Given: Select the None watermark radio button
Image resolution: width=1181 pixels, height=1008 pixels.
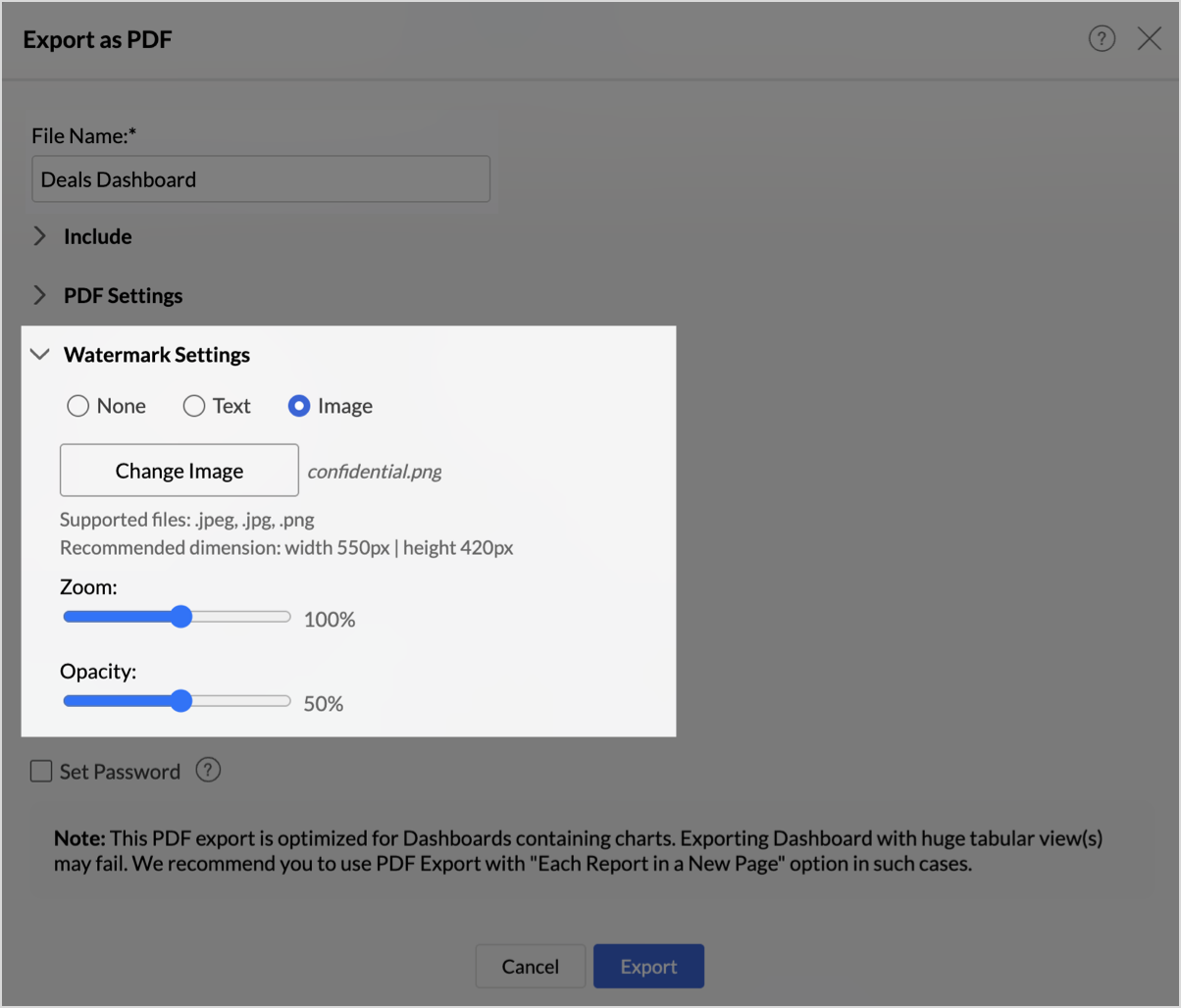Looking at the screenshot, I should click(77, 406).
